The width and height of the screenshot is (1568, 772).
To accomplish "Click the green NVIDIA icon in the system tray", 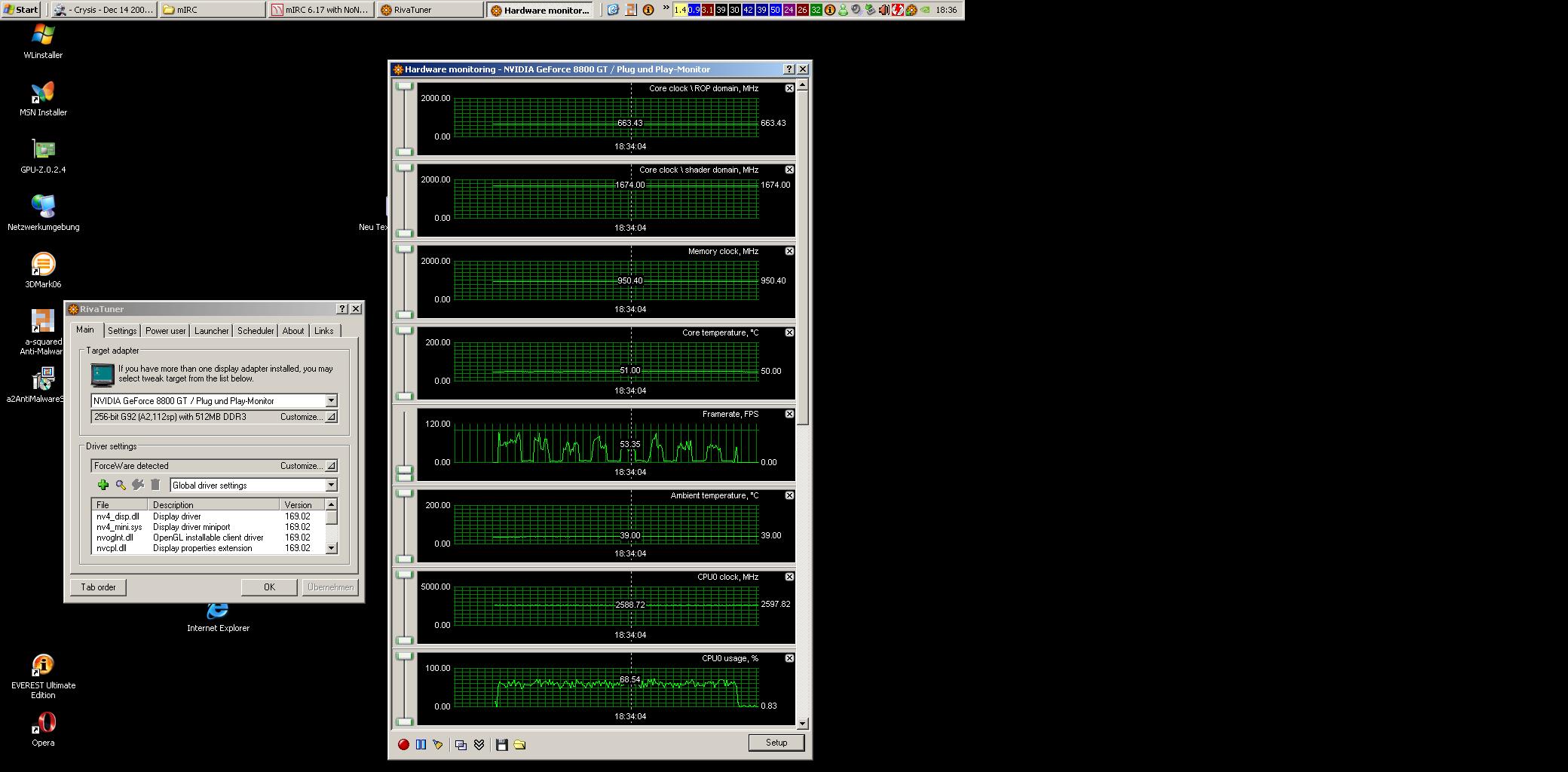I will pyautogui.click(x=925, y=10).
